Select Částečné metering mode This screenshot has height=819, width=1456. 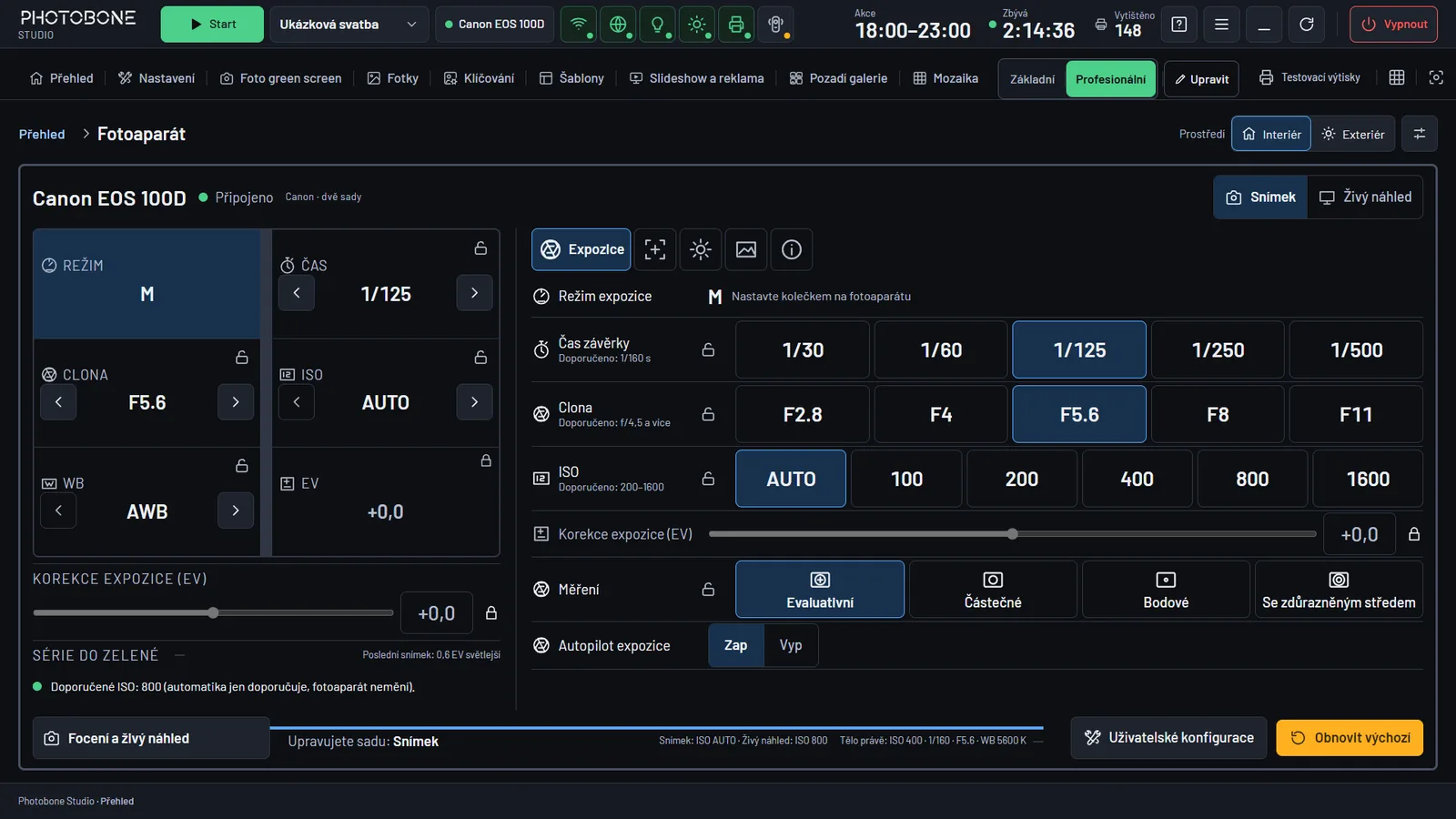click(993, 590)
